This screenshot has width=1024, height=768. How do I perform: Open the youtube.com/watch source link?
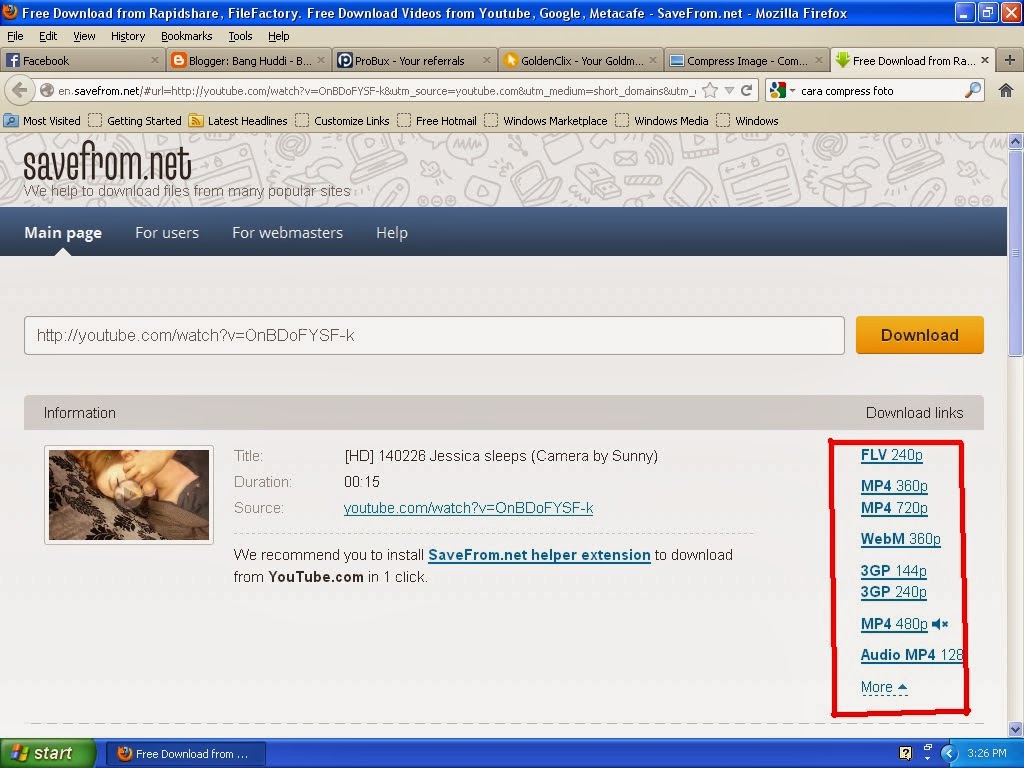click(468, 508)
